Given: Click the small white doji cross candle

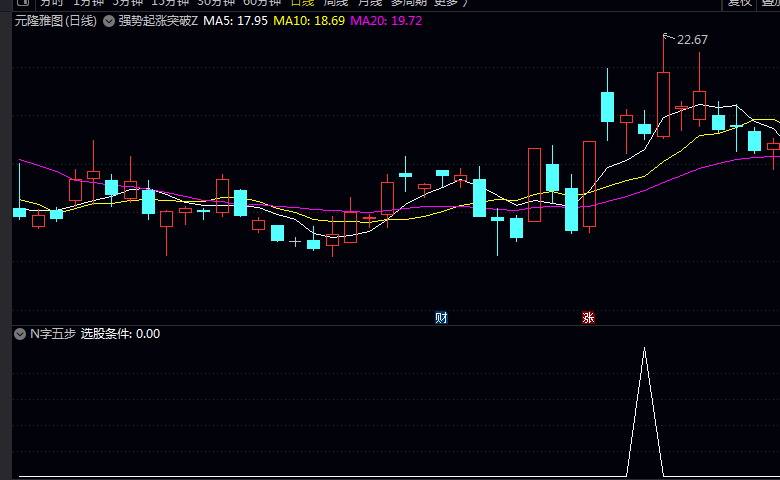Looking at the screenshot, I should point(295,242).
